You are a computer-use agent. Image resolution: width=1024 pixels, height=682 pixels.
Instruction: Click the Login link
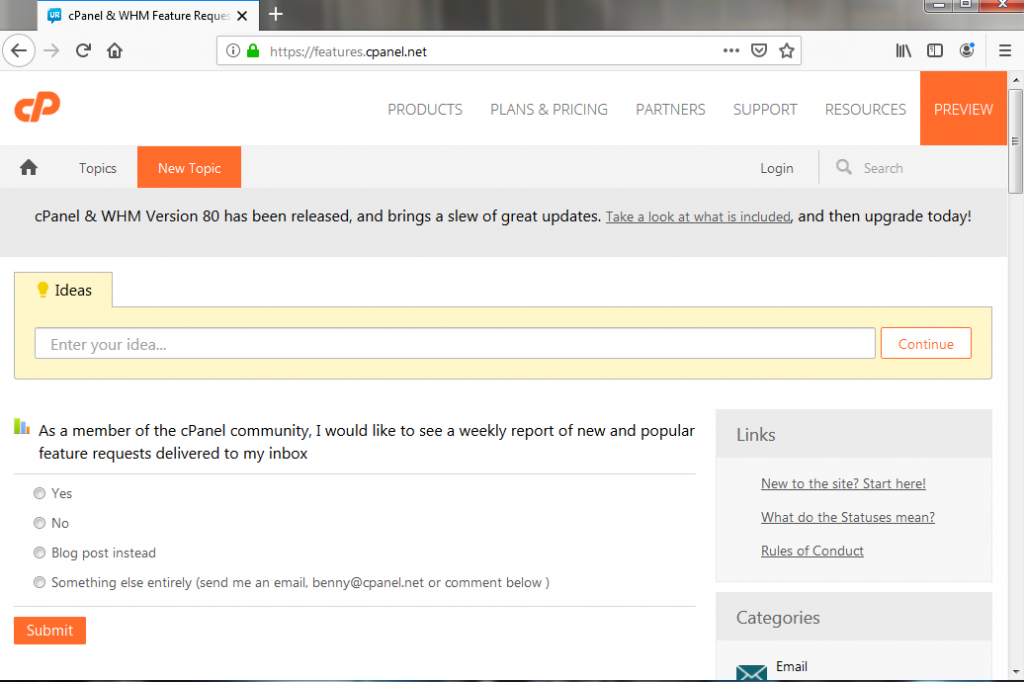[776, 168]
